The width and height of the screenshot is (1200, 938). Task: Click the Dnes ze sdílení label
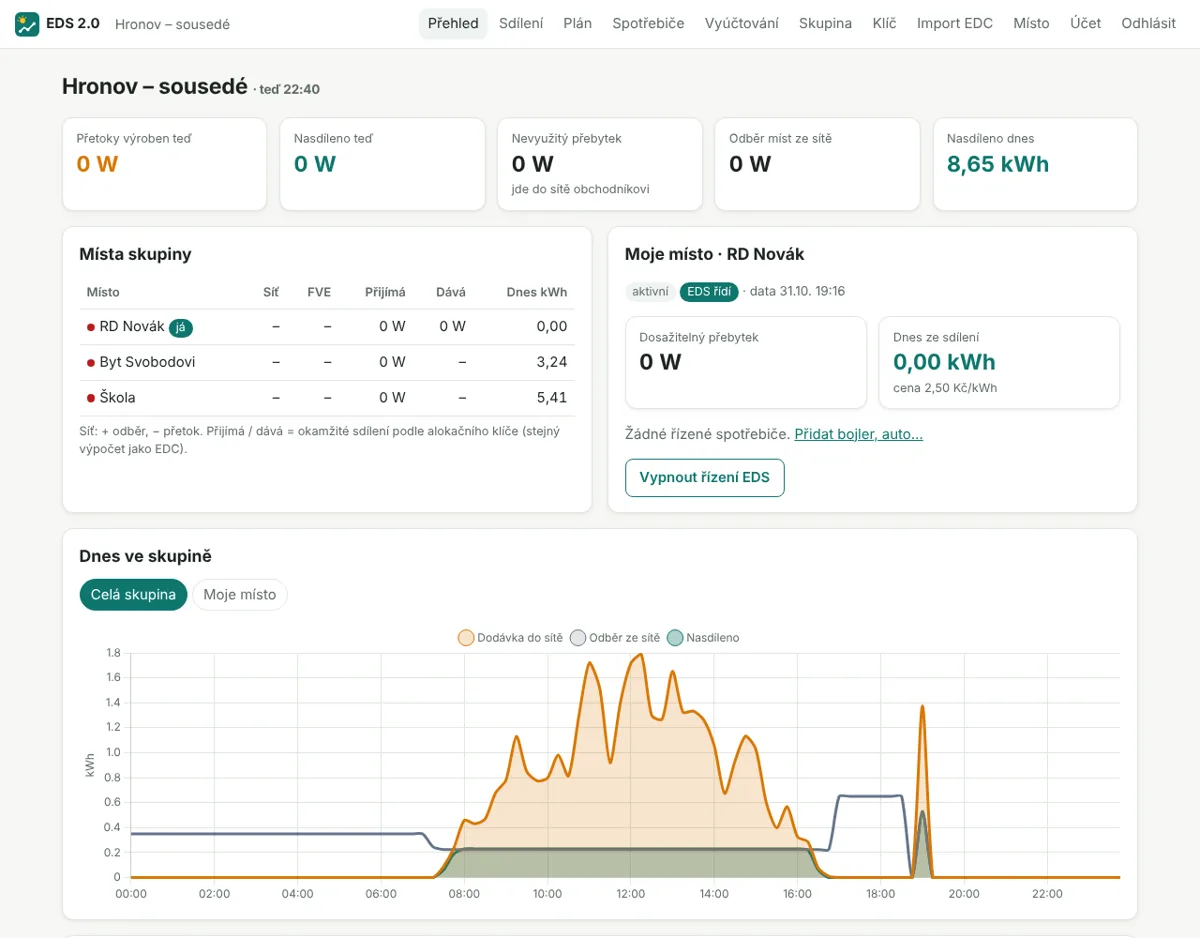pos(936,337)
